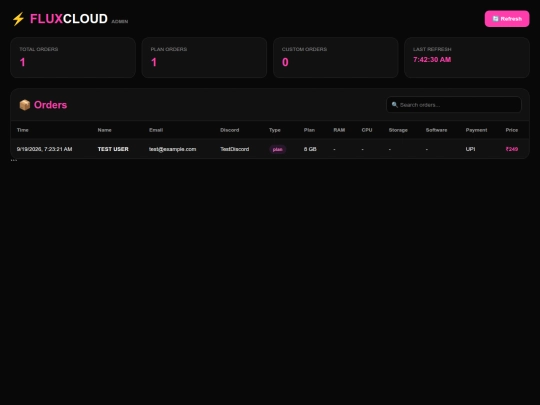Click the Email column header
Screen dimensions: 540x405
156,130
